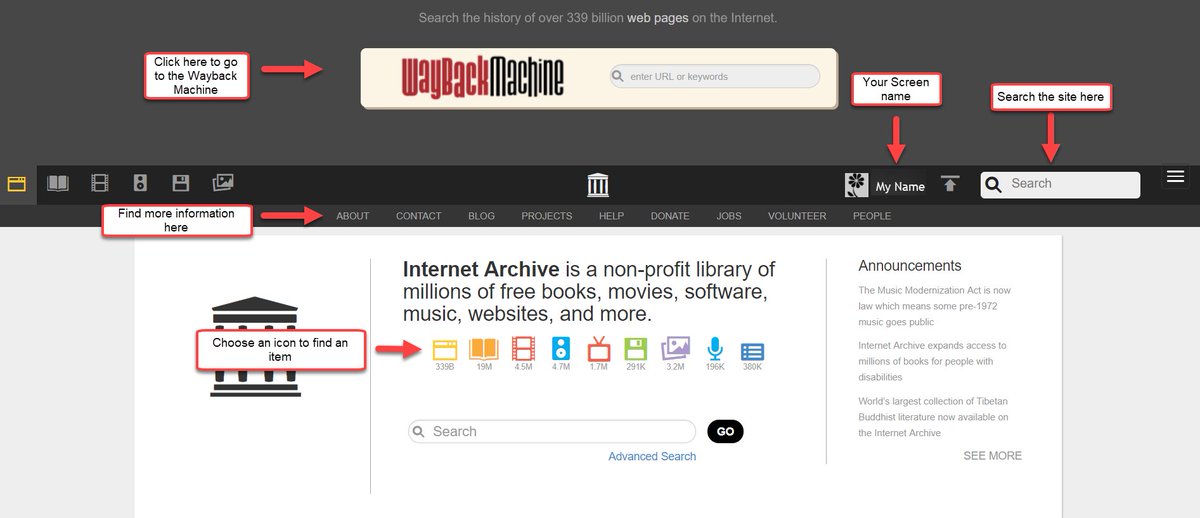Choose the yellow web icon labeled 339B

(x=445, y=349)
